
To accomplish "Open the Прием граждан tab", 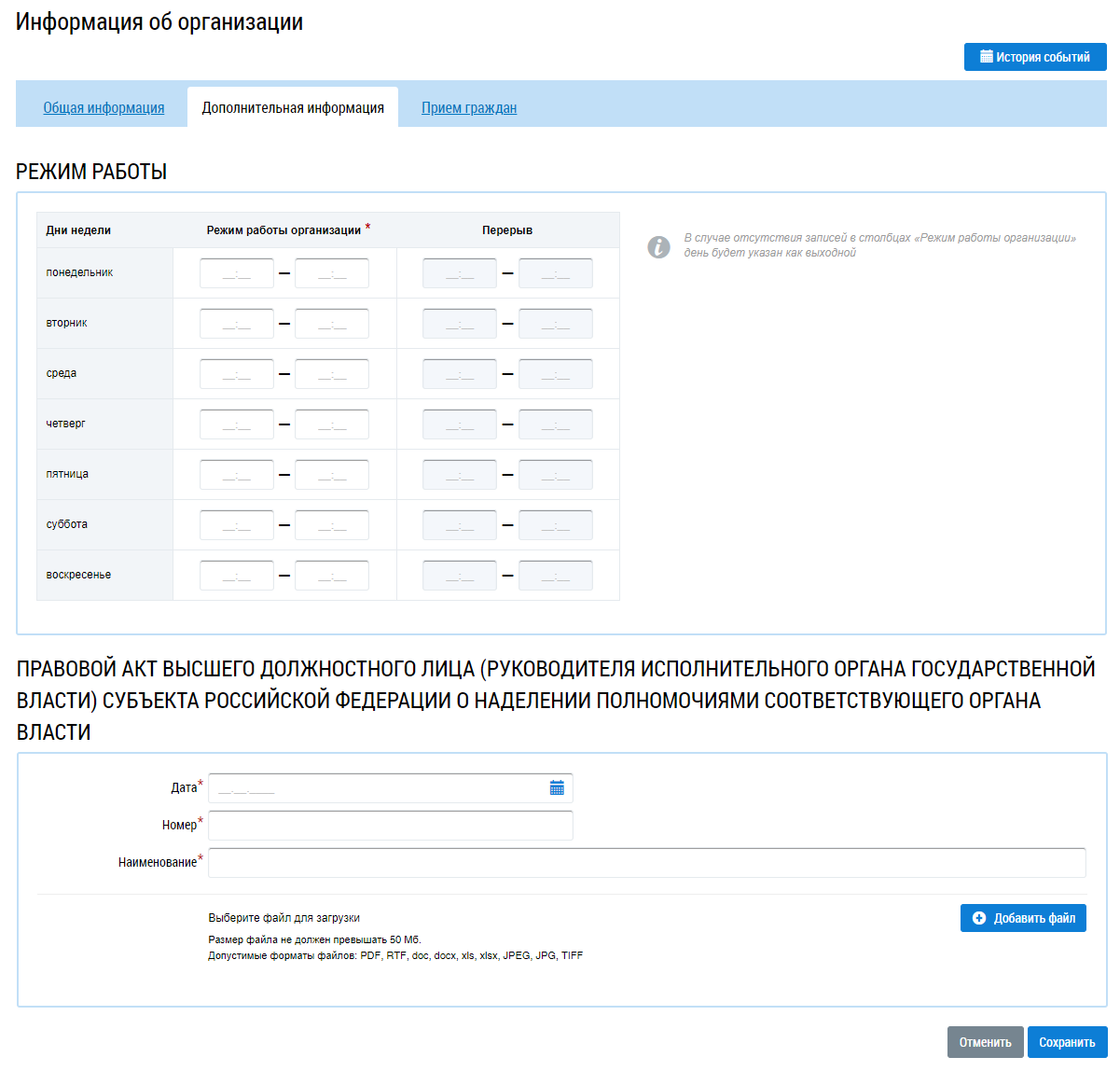I will pos(469,108).
